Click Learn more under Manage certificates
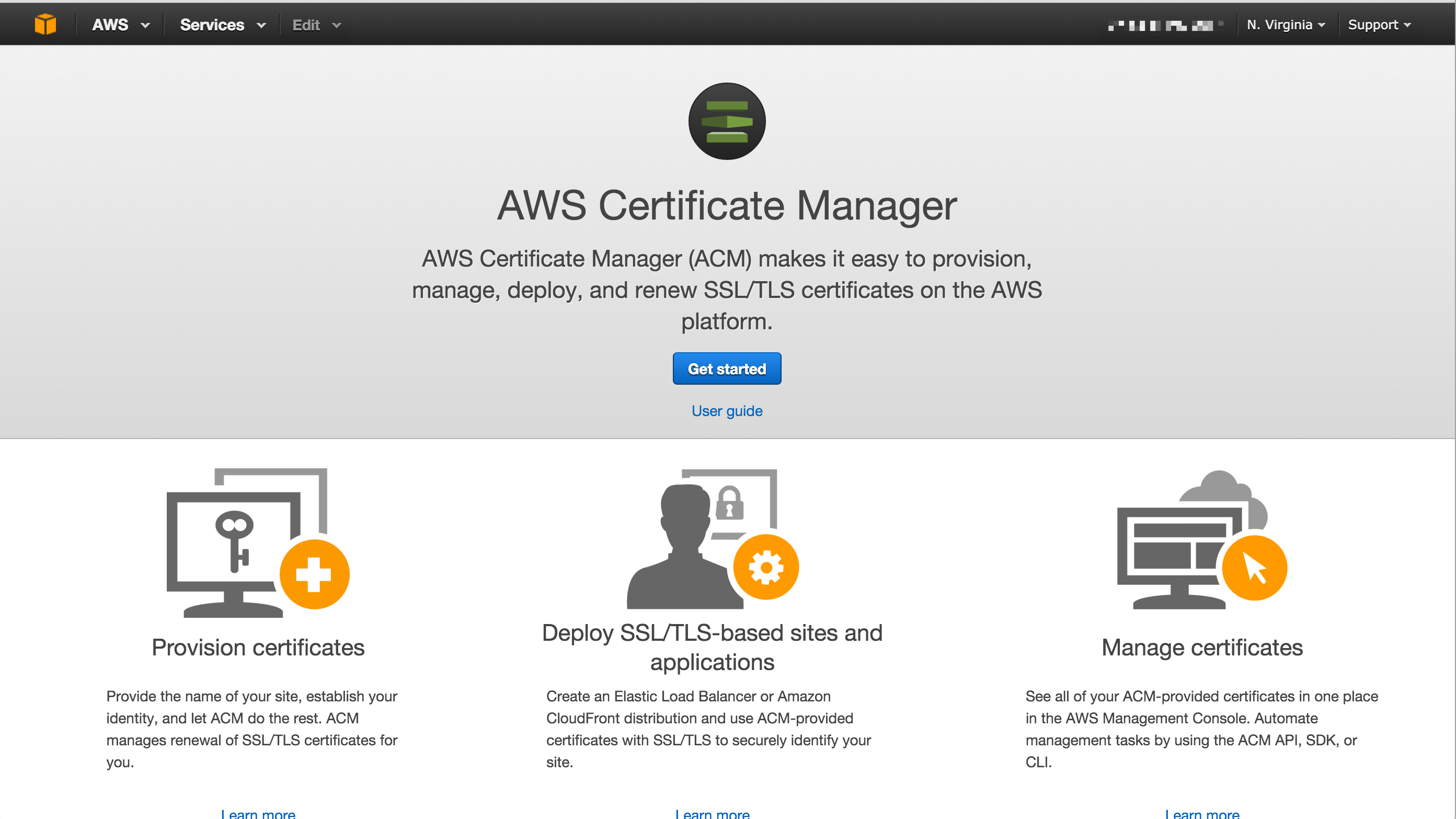 click(x=1202, y=813)
